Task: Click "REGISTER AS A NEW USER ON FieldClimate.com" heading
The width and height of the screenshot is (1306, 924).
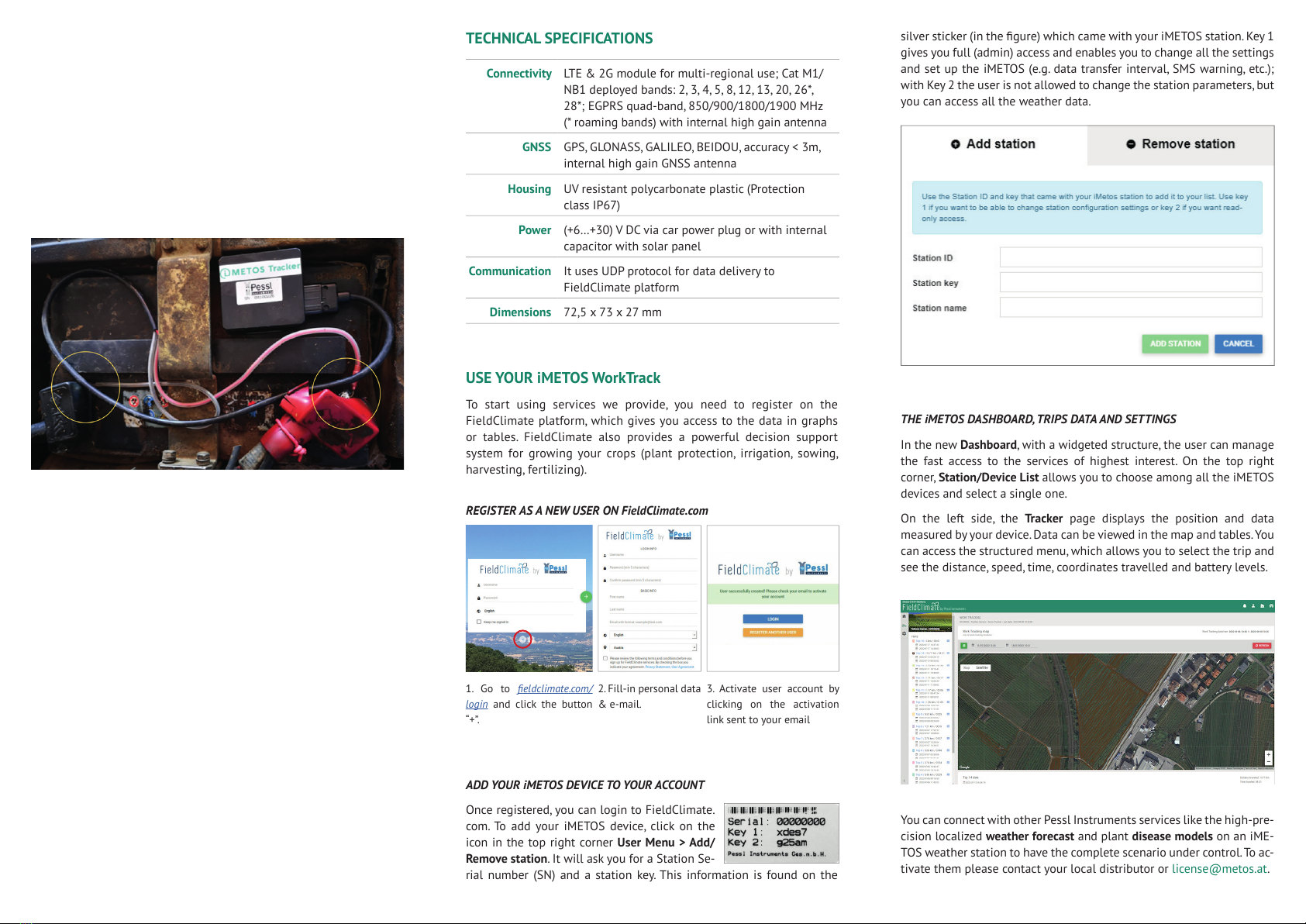Action: [x=587, y=510]
